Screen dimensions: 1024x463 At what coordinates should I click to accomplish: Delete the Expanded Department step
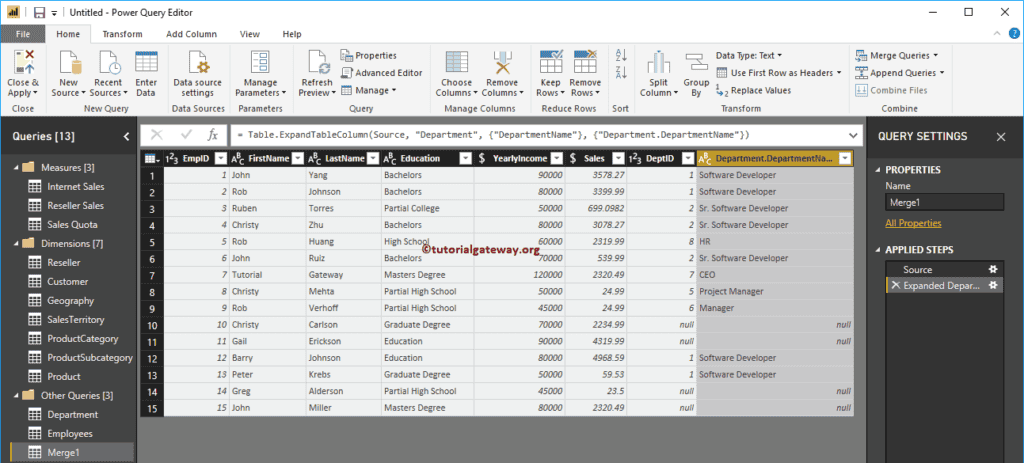895,285
